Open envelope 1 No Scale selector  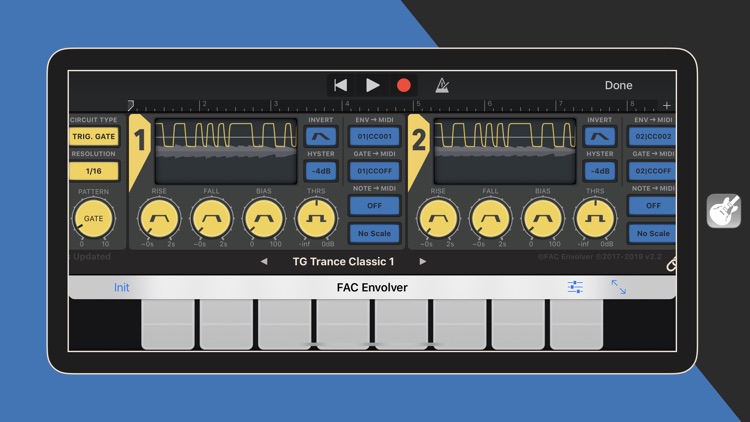point(375,233)
